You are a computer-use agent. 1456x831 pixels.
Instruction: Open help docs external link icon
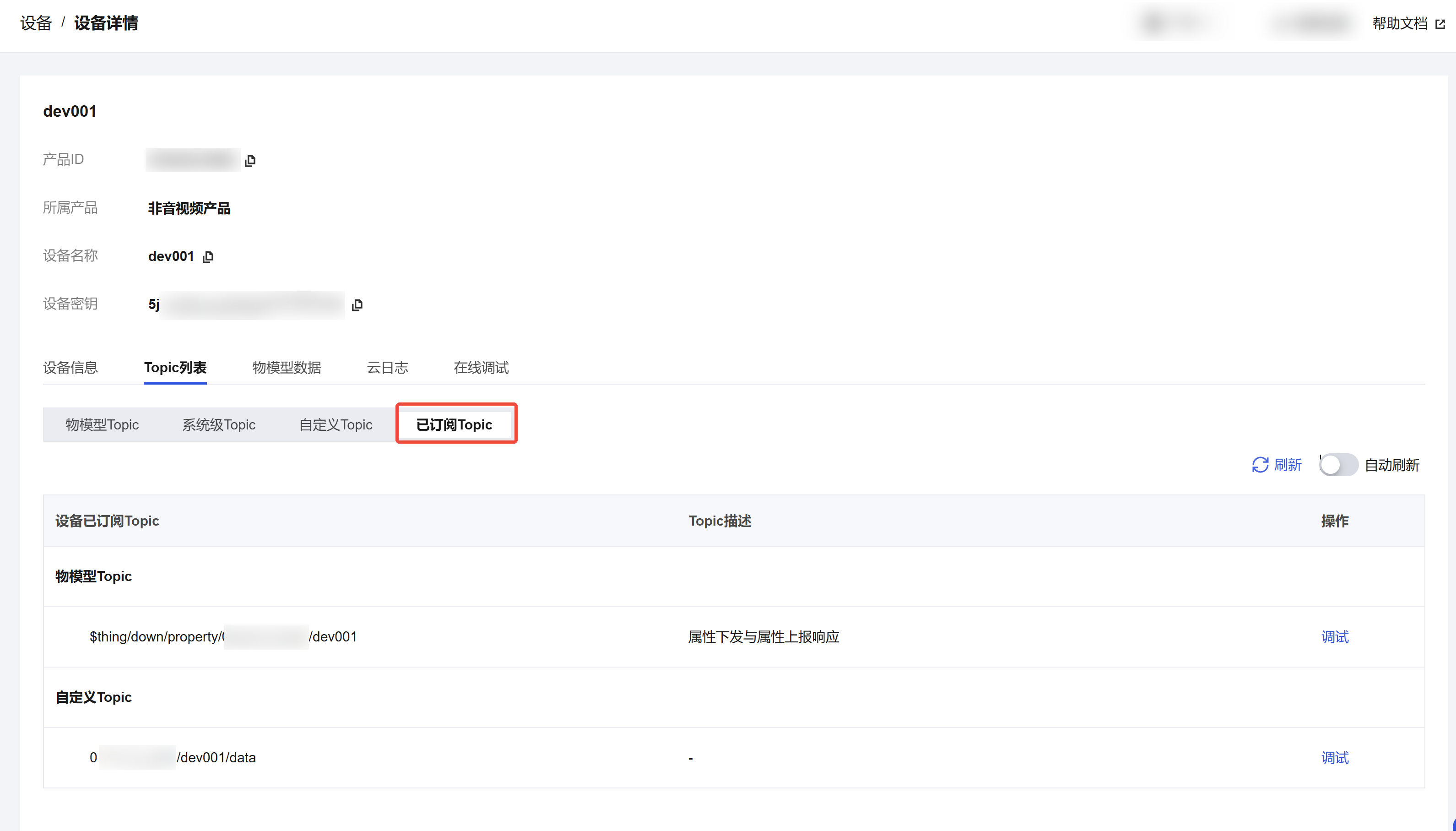tap(1440, 24)
